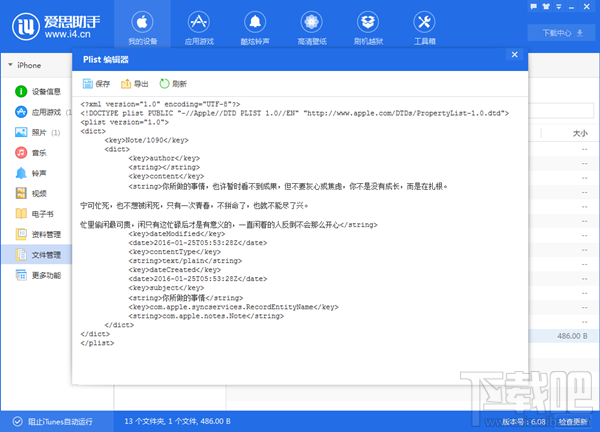Open the title bar dropdown menu icon
Screen dimensions: 600x432
(559, 7)
